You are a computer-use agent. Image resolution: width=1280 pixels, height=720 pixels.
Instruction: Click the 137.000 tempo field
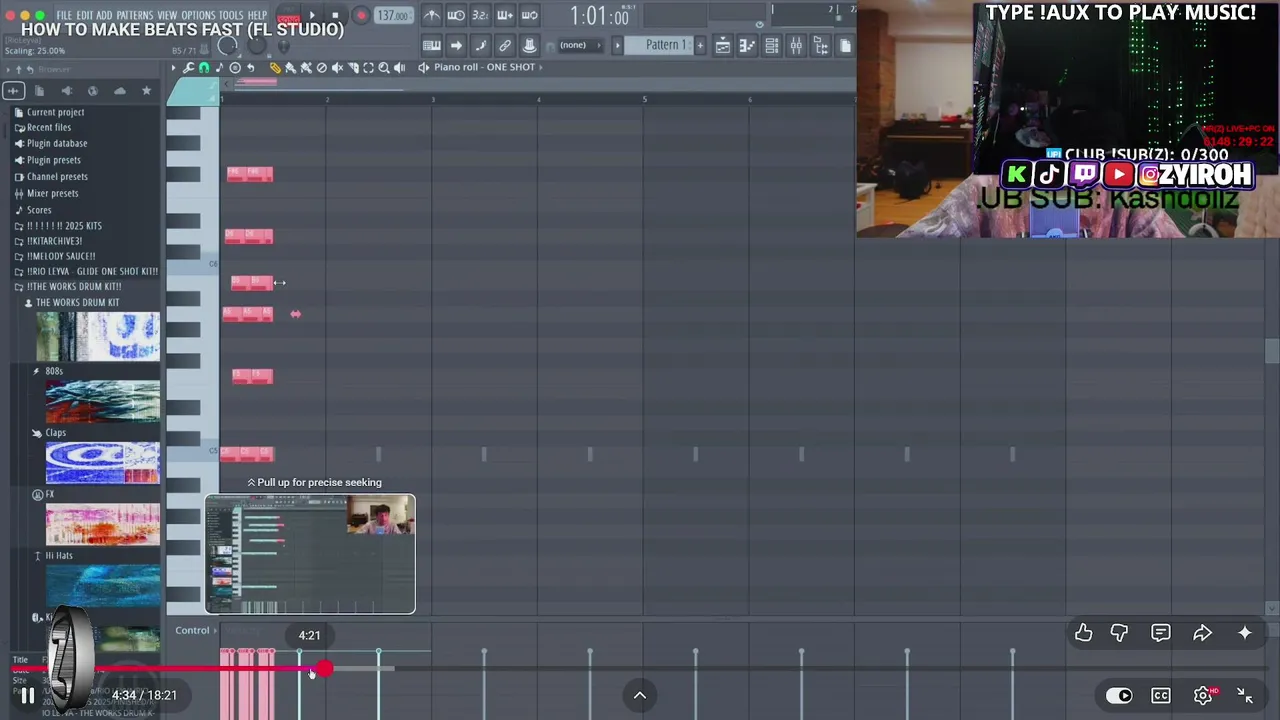coord(393,15)
